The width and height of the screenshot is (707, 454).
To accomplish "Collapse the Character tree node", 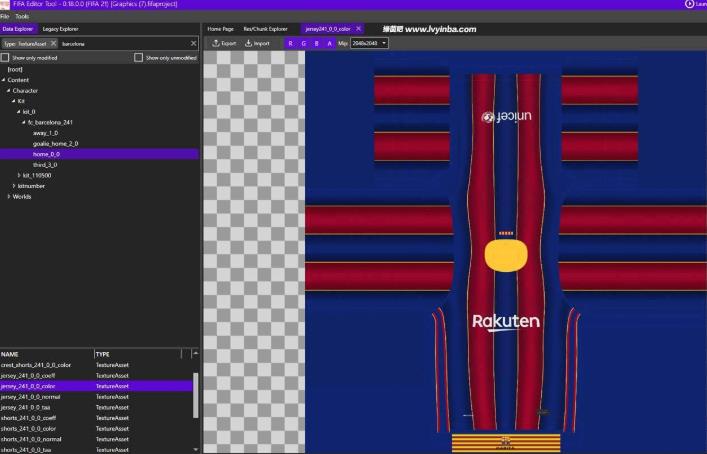I will (x=9, y=91).
